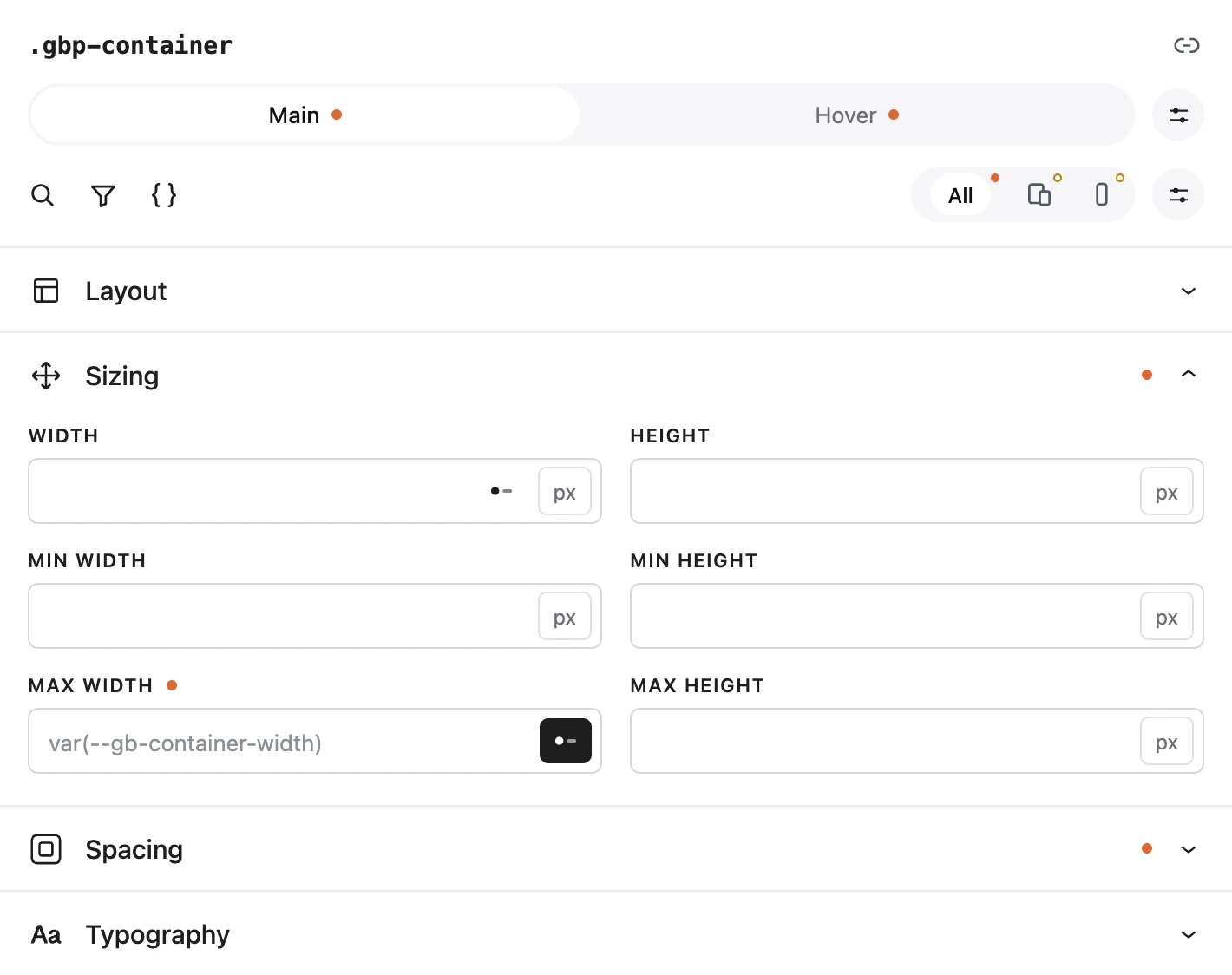Open the search styles magnifier icon

click(x=43, y=195)
